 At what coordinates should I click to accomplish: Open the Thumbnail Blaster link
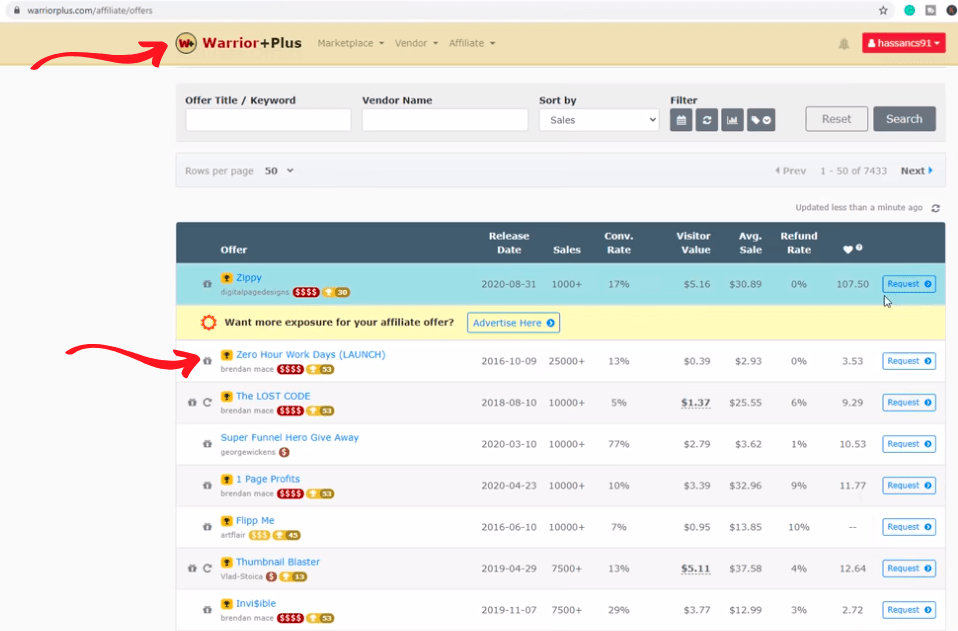coord(278,562)
